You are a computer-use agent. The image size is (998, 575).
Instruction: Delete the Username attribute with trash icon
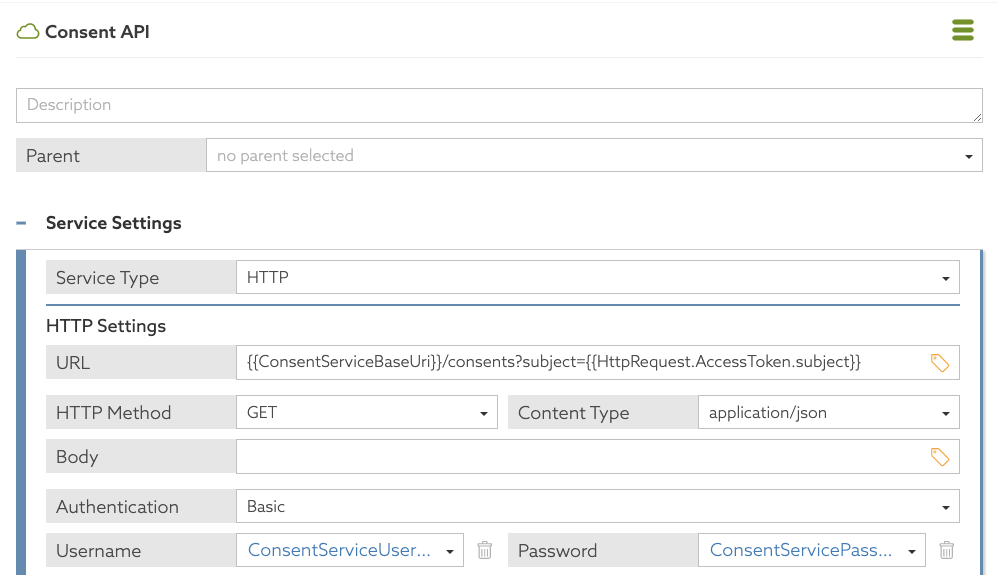(x=485, y=550)
